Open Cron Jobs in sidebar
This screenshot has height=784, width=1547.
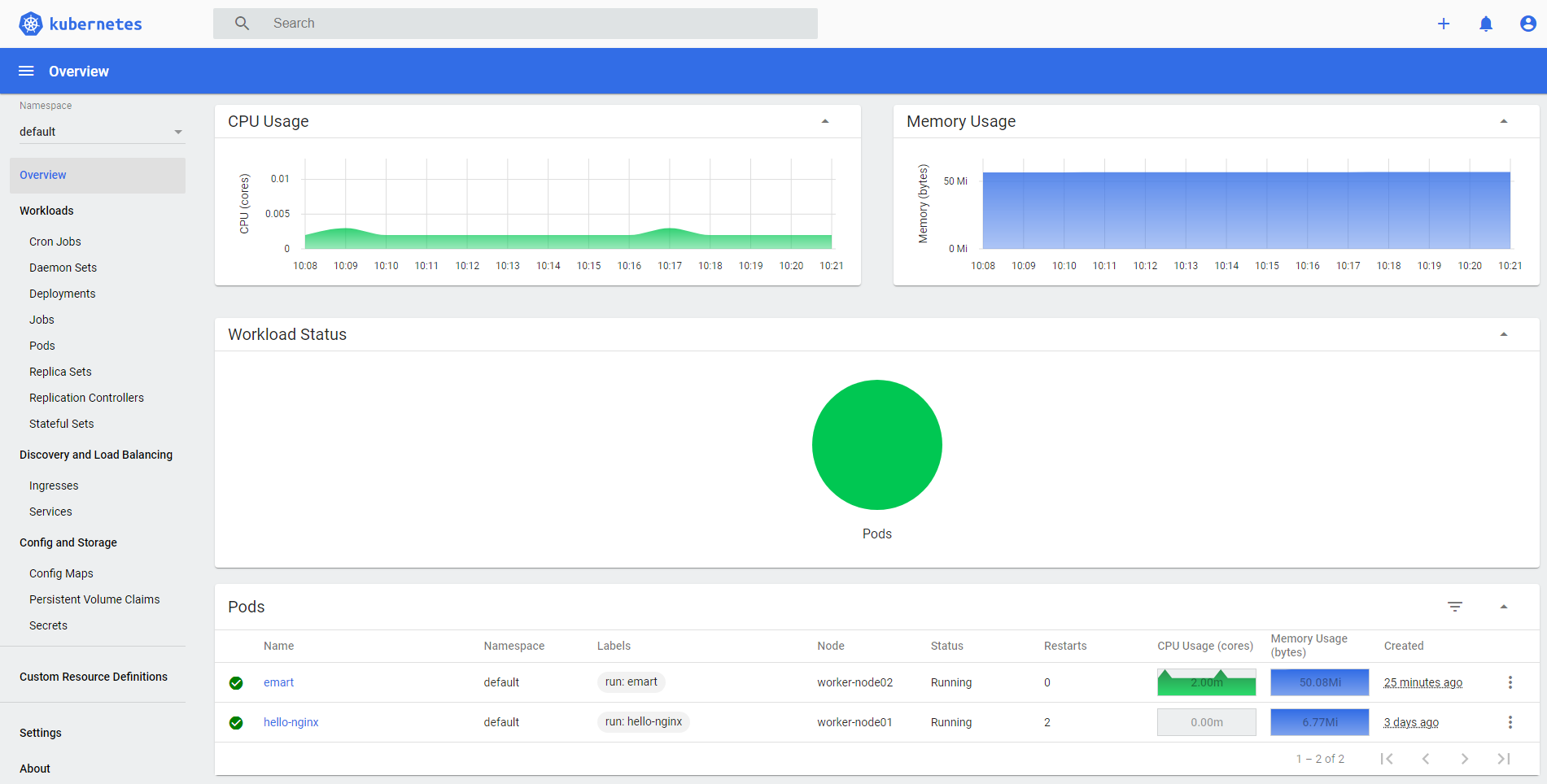[x=55, y=242]
